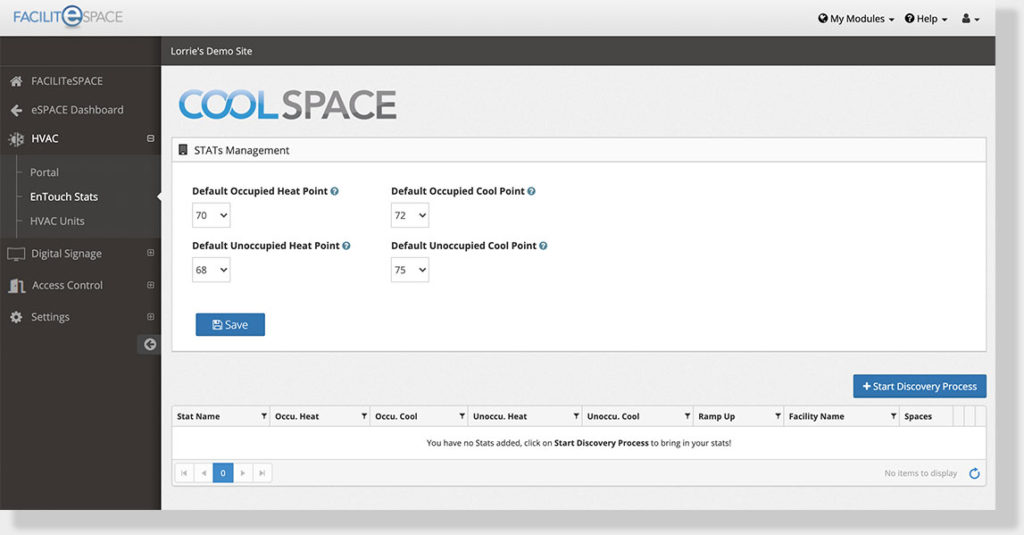The height and width of the screenshot is (535, 1024).
Task: Expand Access Control with the plus icon
Action: tap(150, 285)
